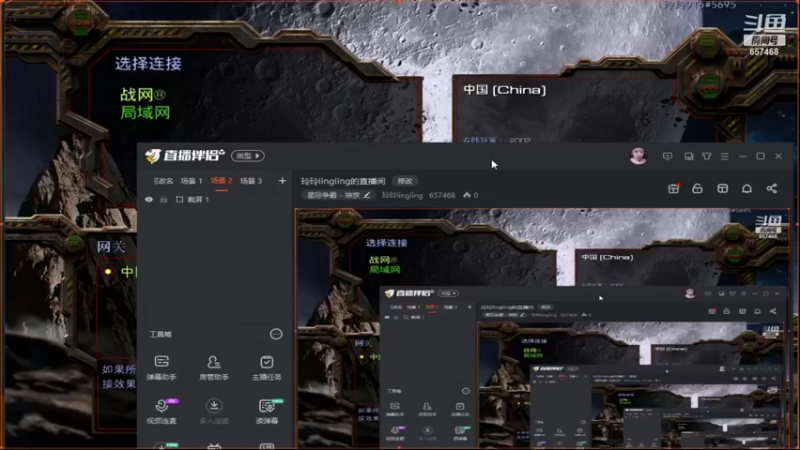The image size is (800, 450).
Task: Click the 中国 (China) gateway box in game
Action: pos(505,90)
